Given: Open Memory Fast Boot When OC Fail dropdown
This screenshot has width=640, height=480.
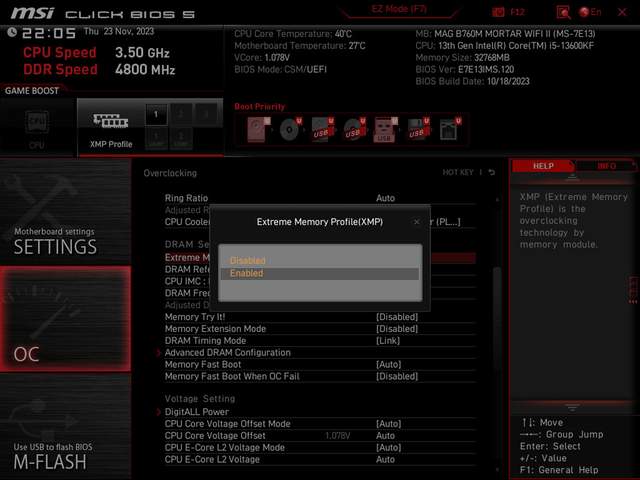Looking at the screenshot, I should 397,376.
